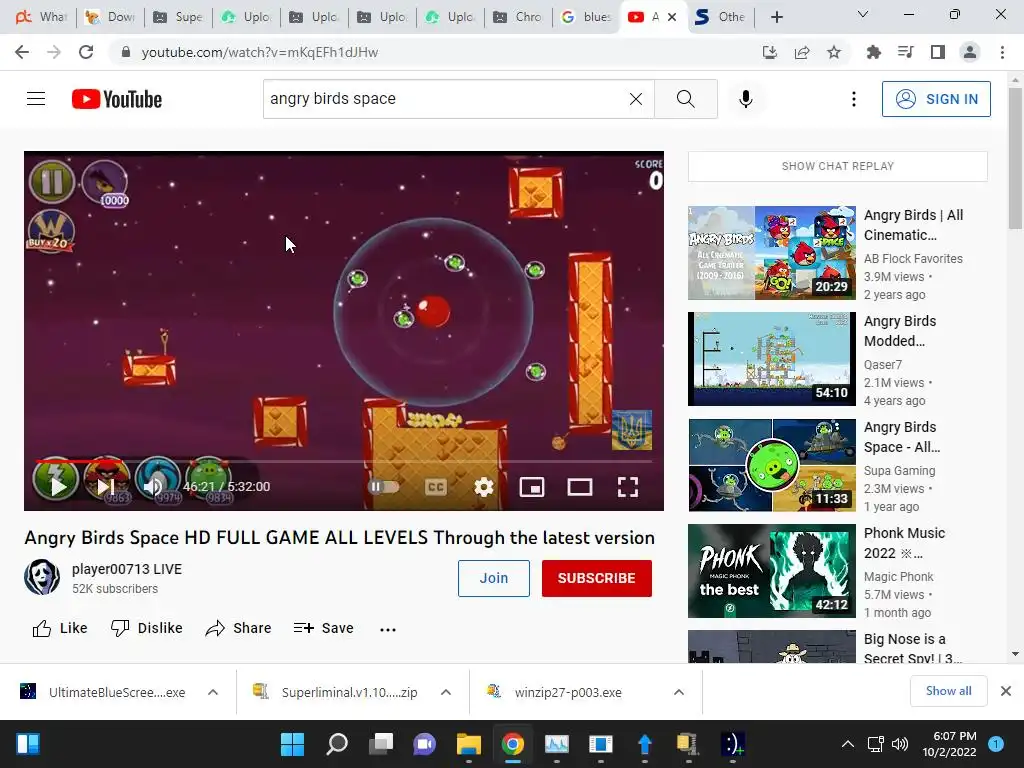This screenshot has width=1024, height=768.
Task: Click the magnifier search button
Action: click(x=686, y=99)
